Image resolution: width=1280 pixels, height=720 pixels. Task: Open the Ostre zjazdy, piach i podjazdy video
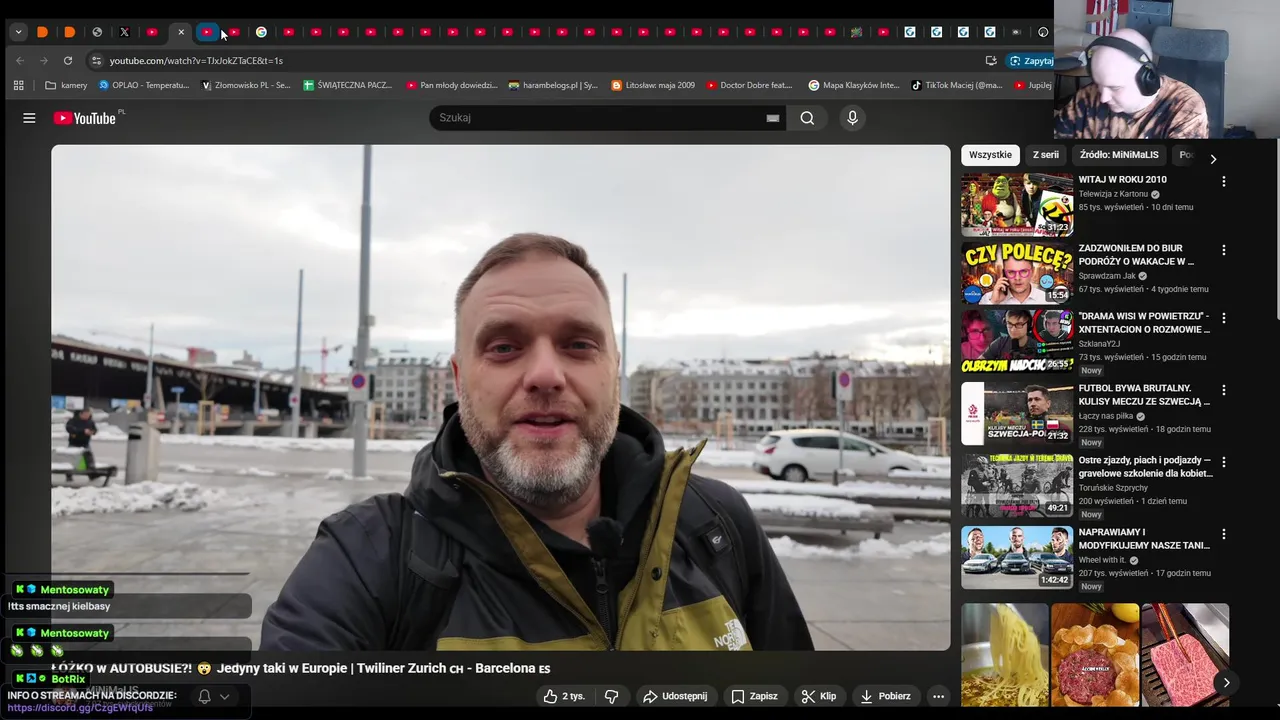1017,485
